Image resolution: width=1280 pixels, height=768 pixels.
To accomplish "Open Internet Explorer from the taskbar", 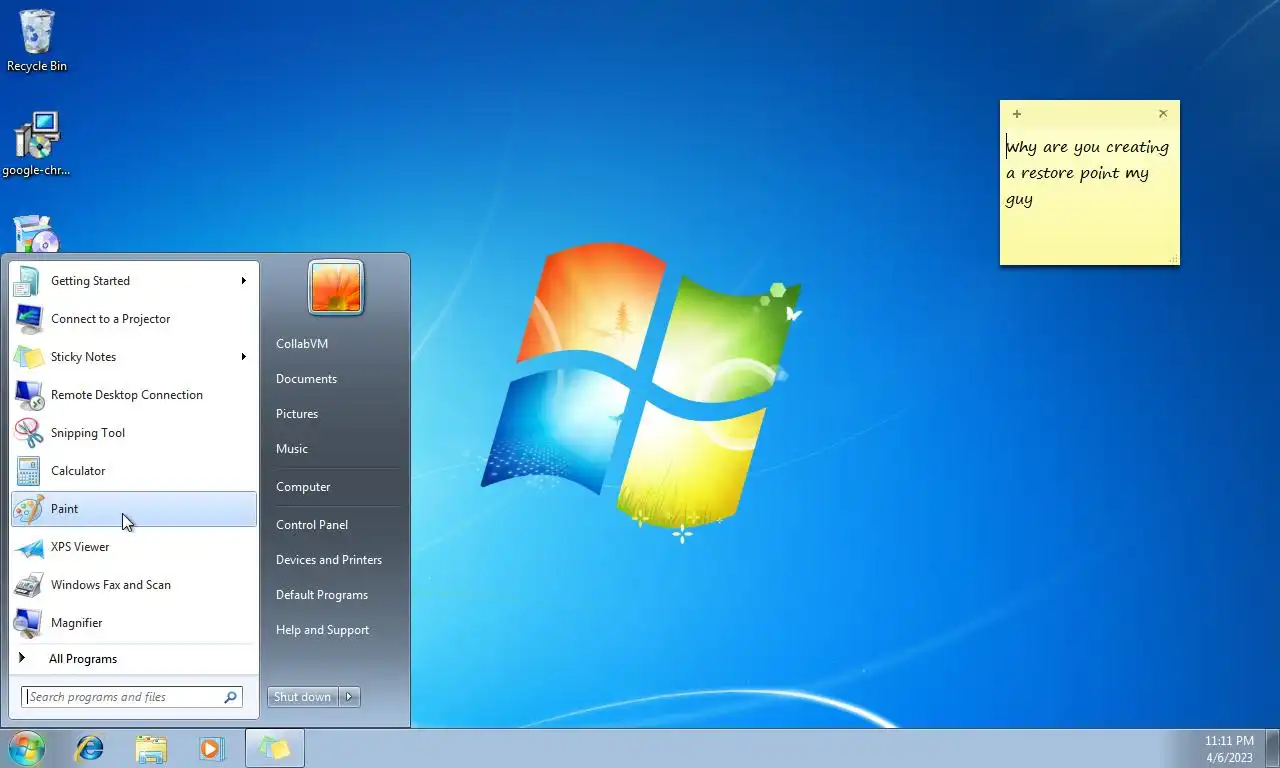I will 90,748.
